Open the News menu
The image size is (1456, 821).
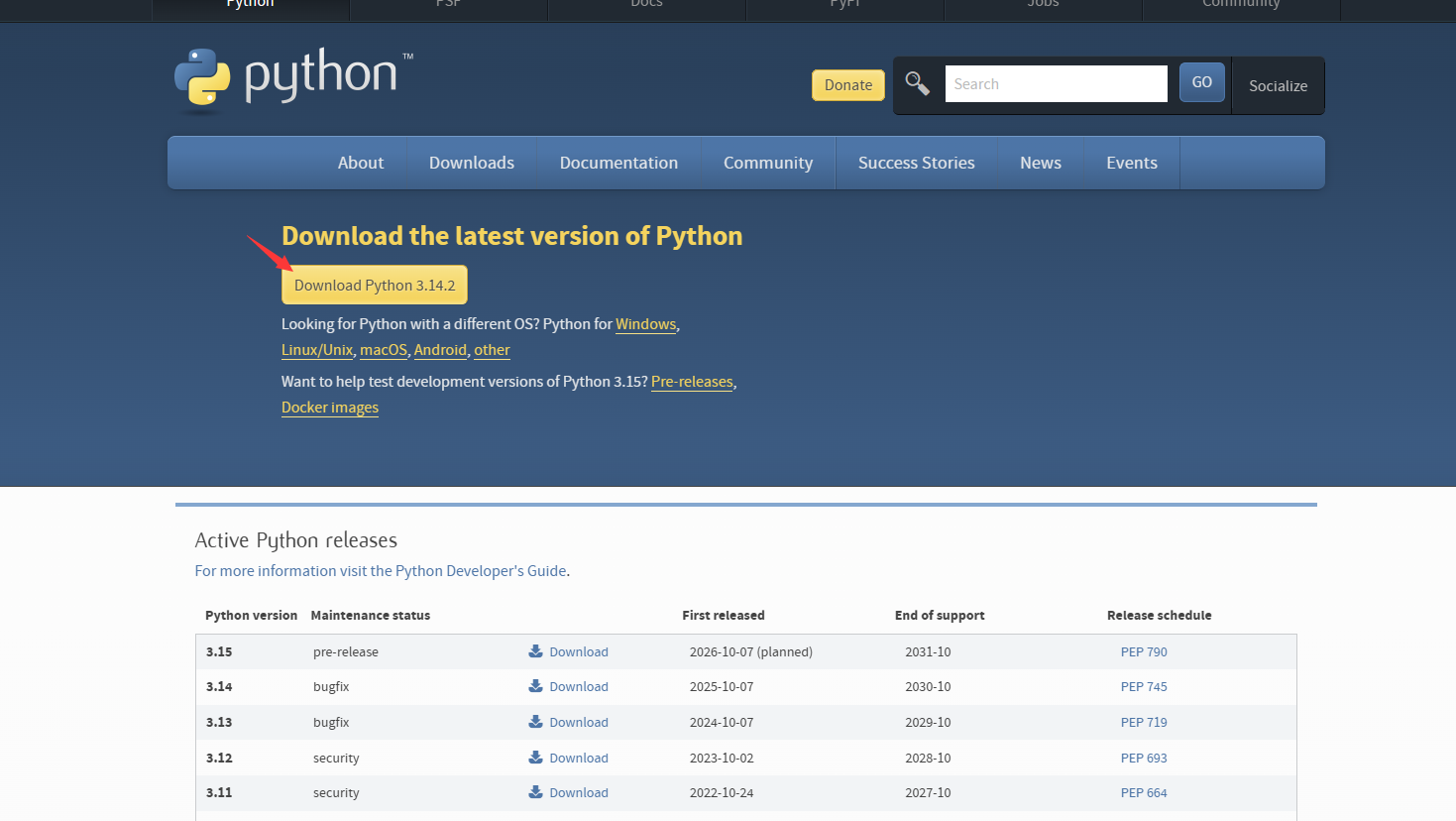click(1041, 163)
